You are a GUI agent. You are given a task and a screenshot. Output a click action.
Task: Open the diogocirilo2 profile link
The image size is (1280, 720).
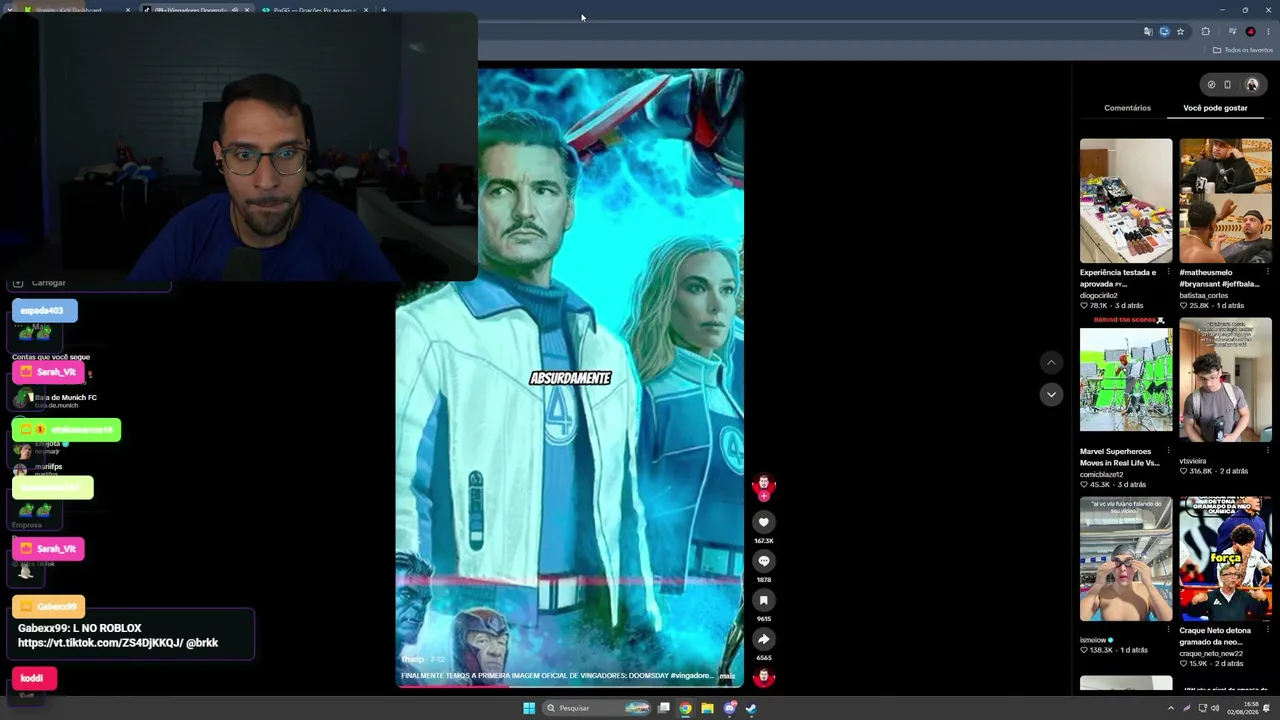1099,296
